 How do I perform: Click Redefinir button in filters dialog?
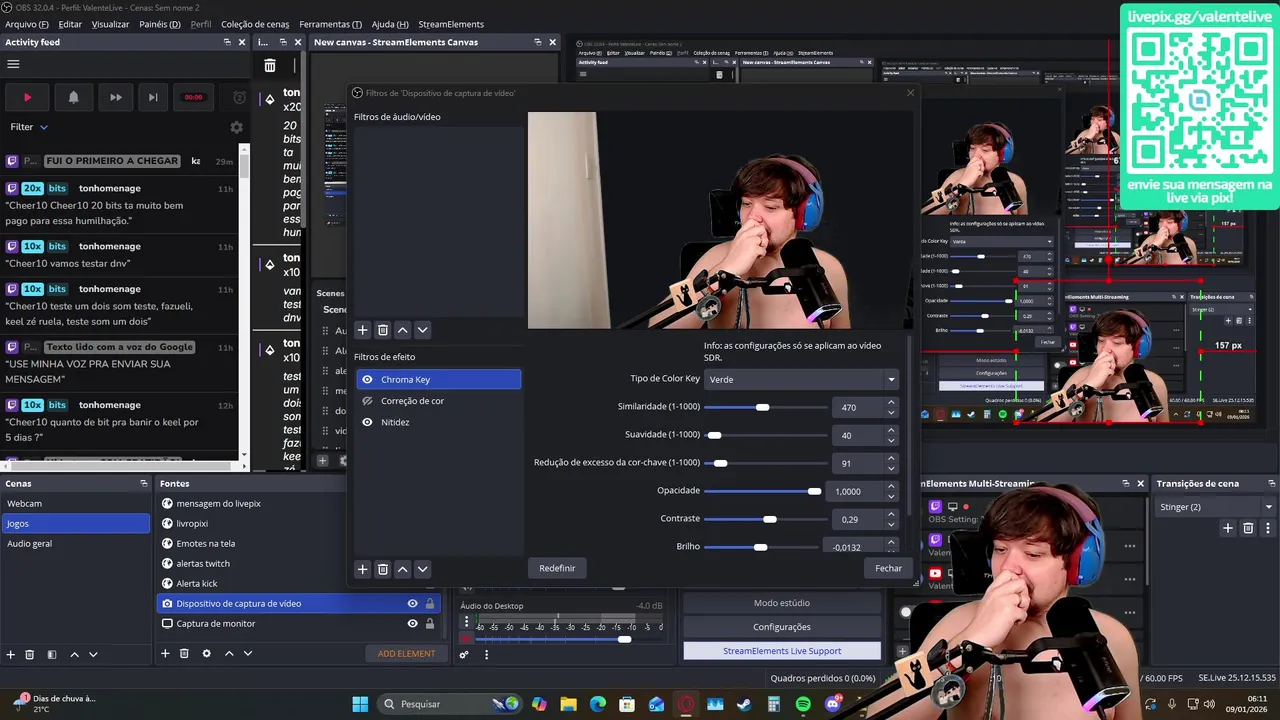[557, 568]
